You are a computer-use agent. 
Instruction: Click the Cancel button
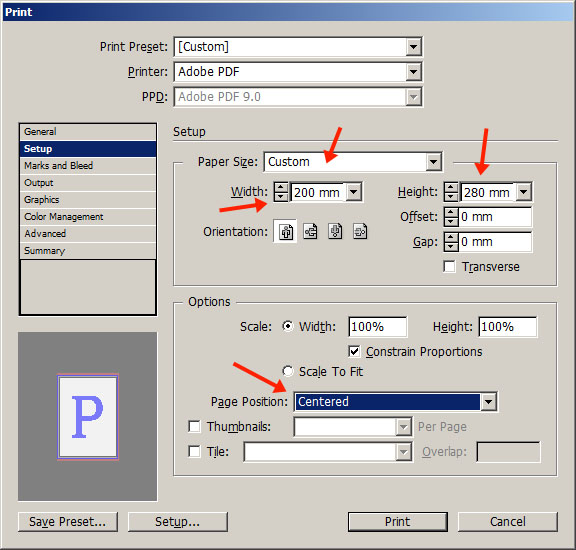(508, 522)
